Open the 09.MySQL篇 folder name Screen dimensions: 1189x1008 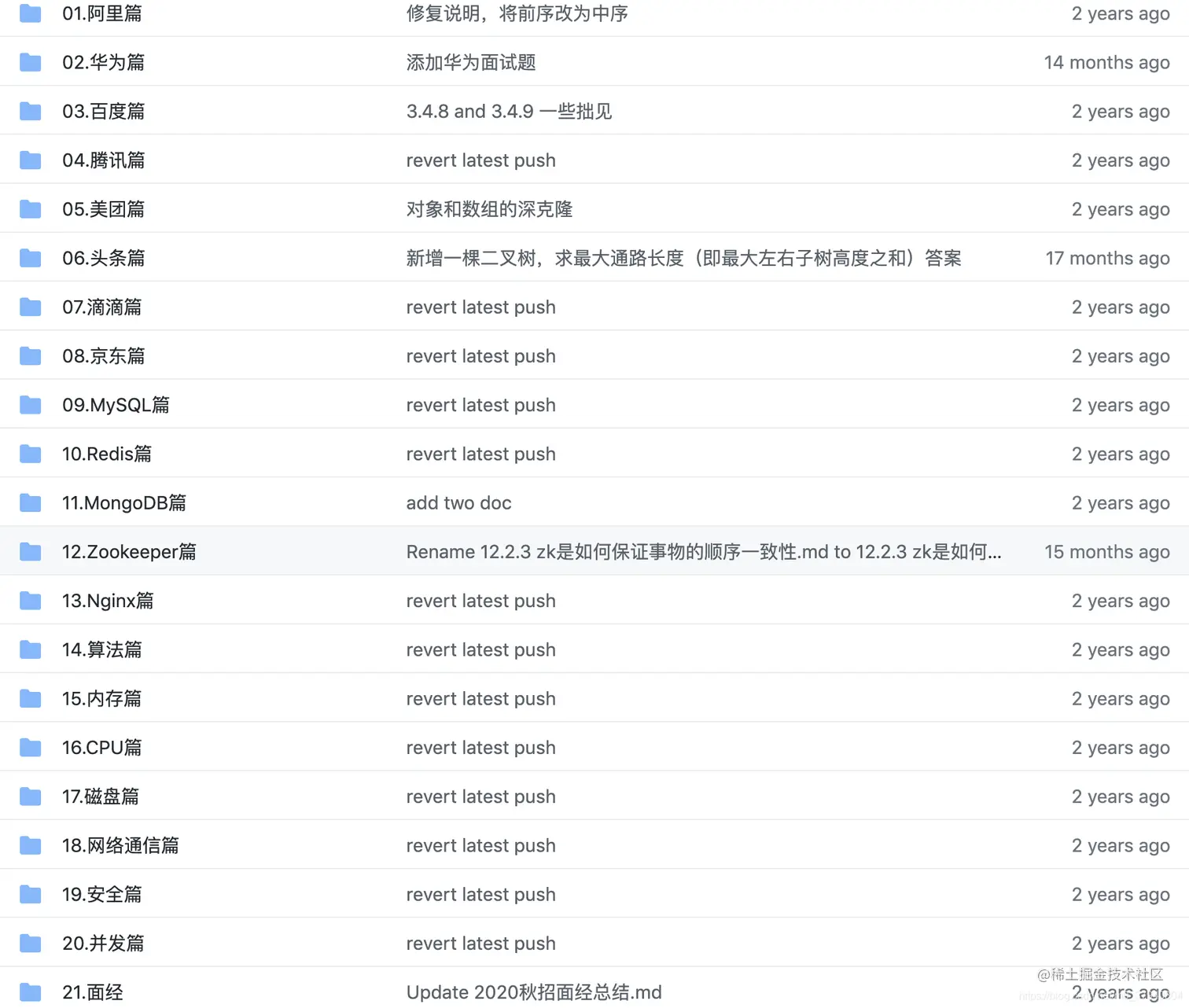(x=116, y=405)
